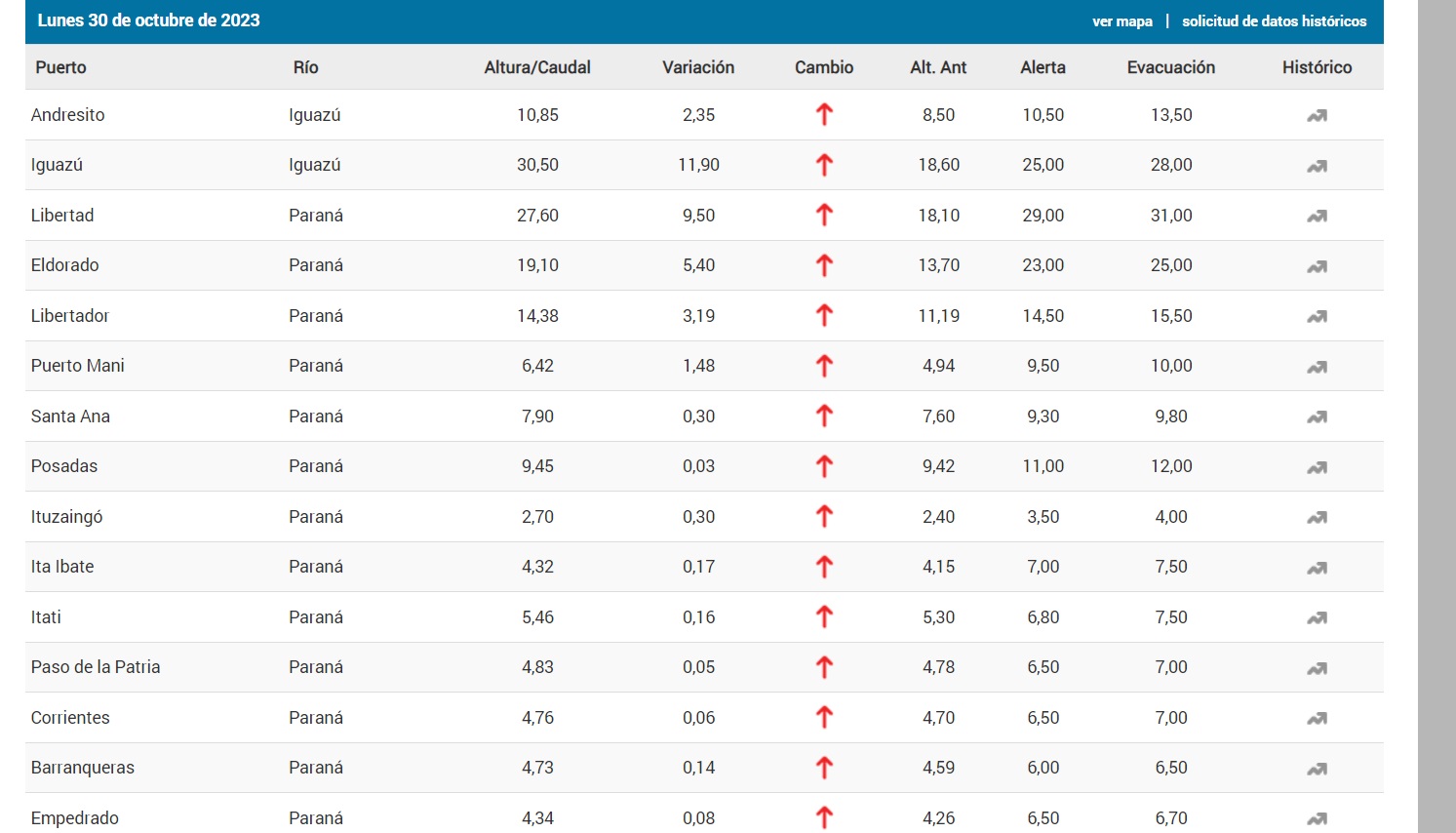Screen dimensions: 1456x833
Task: Select the port name Libertador
Action: 69,316
